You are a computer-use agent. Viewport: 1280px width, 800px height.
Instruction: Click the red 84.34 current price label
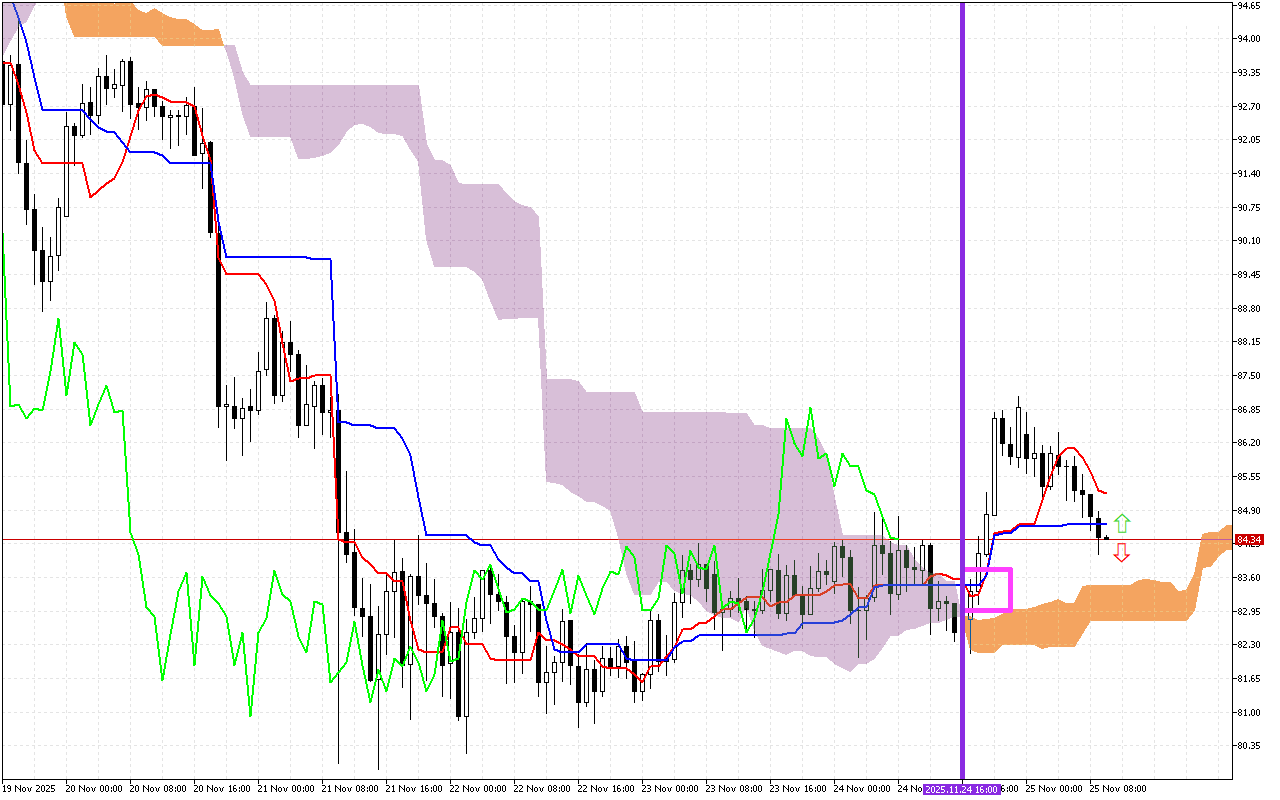point(1248,540)
